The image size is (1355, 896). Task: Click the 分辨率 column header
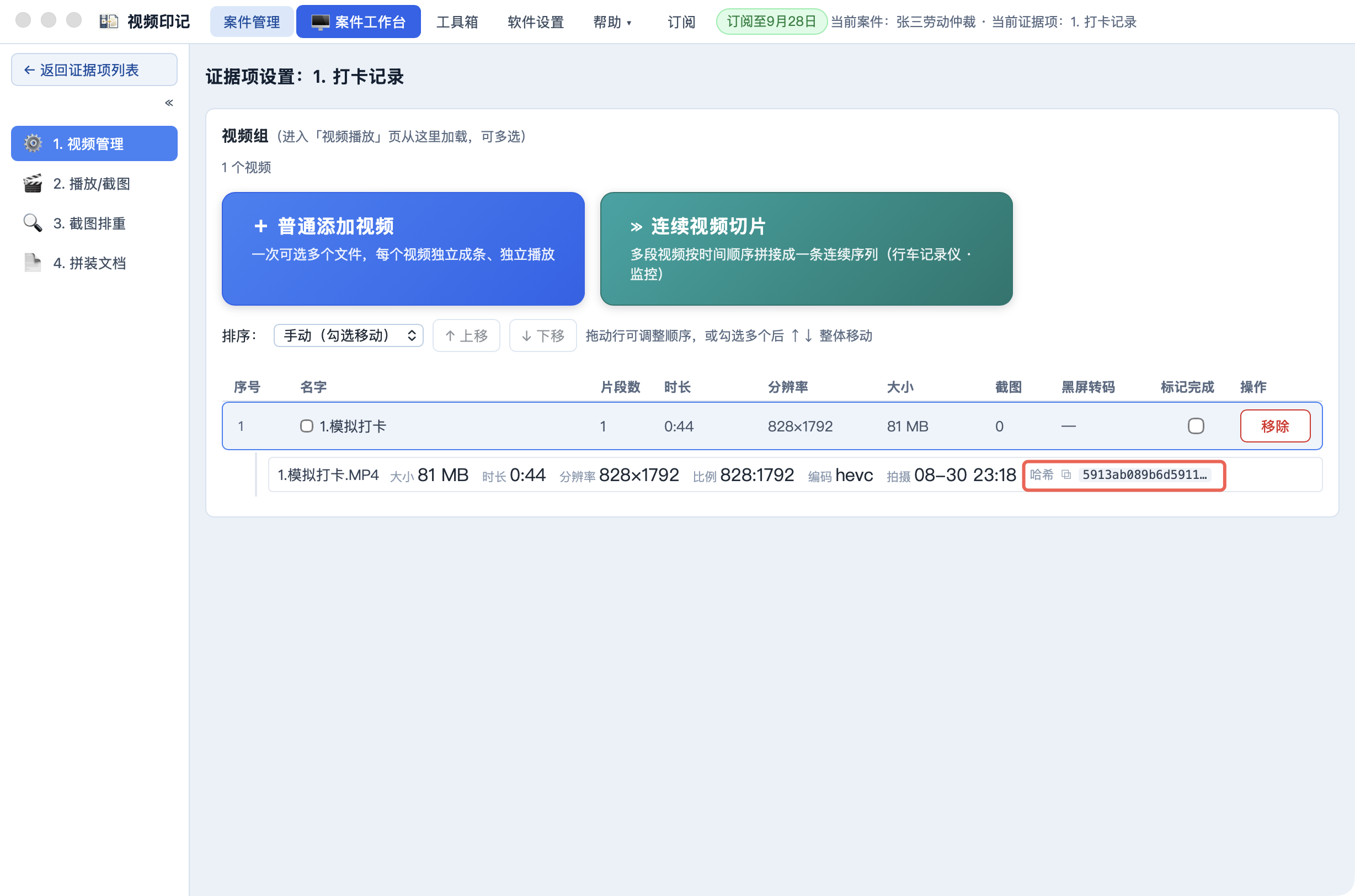click(x=788, y=387)
